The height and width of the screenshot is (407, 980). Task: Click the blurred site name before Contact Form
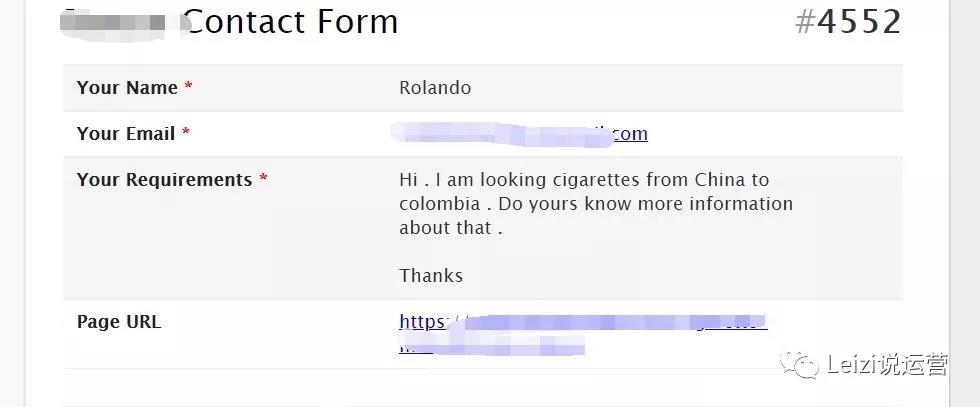[124, 24]
